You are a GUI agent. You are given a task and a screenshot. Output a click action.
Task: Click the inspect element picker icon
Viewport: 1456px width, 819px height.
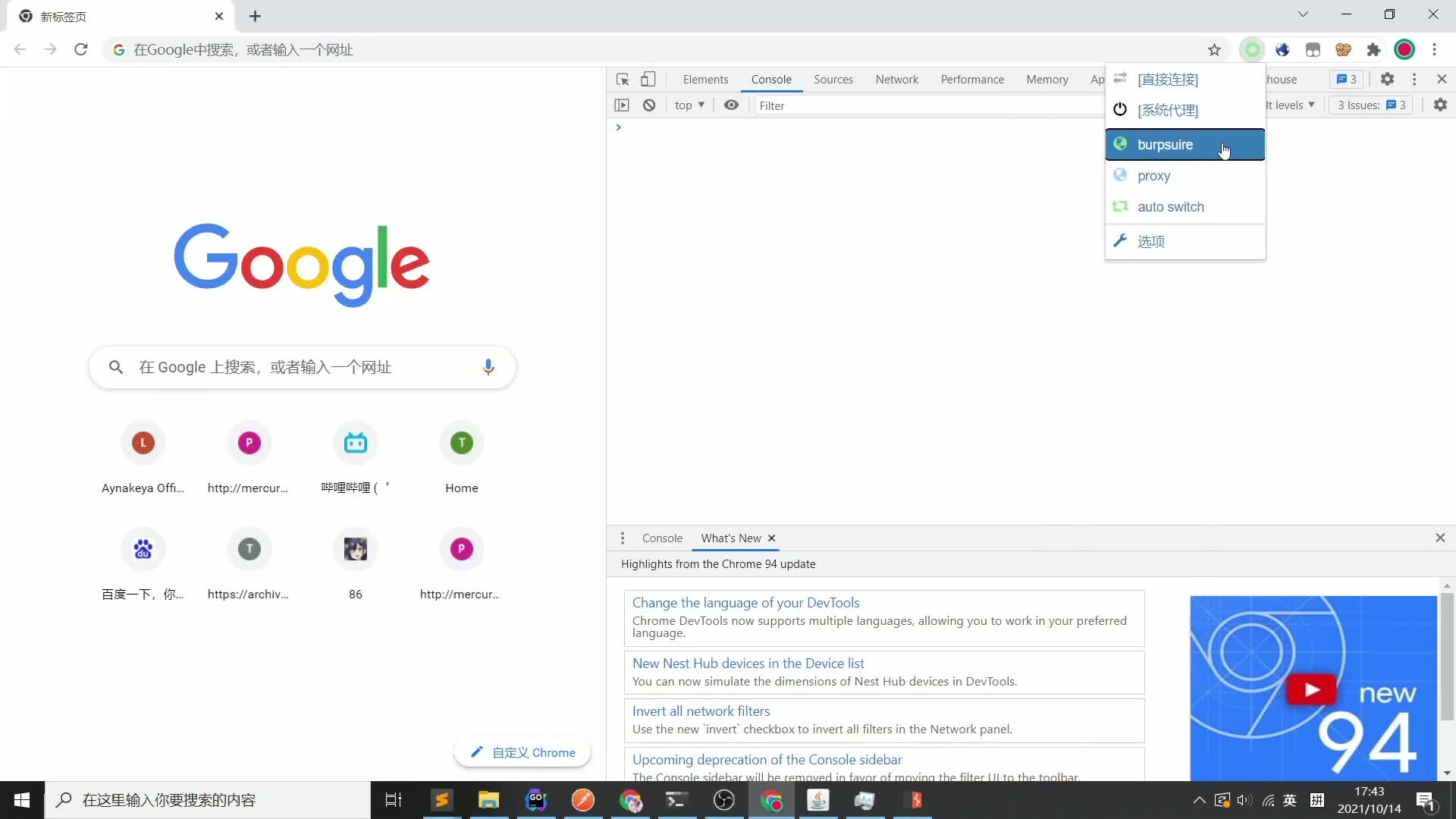(623, 80)
